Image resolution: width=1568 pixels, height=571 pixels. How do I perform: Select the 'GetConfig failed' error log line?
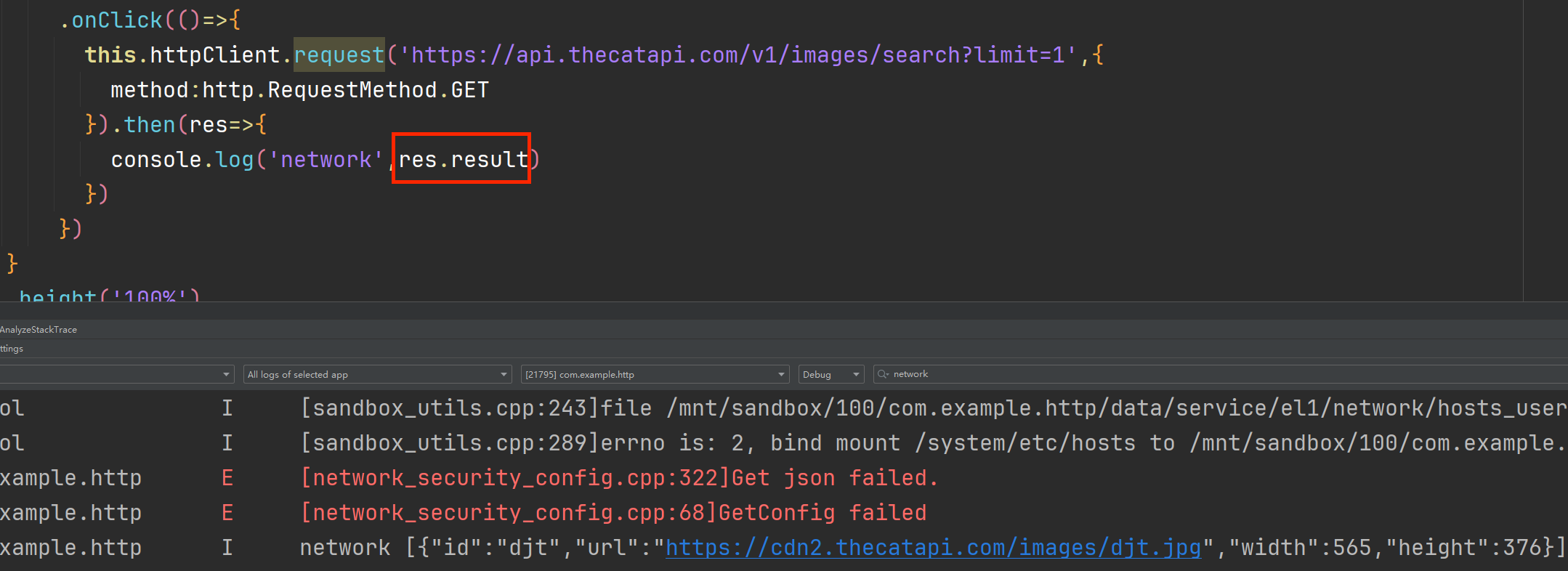(x=613, y=512)
